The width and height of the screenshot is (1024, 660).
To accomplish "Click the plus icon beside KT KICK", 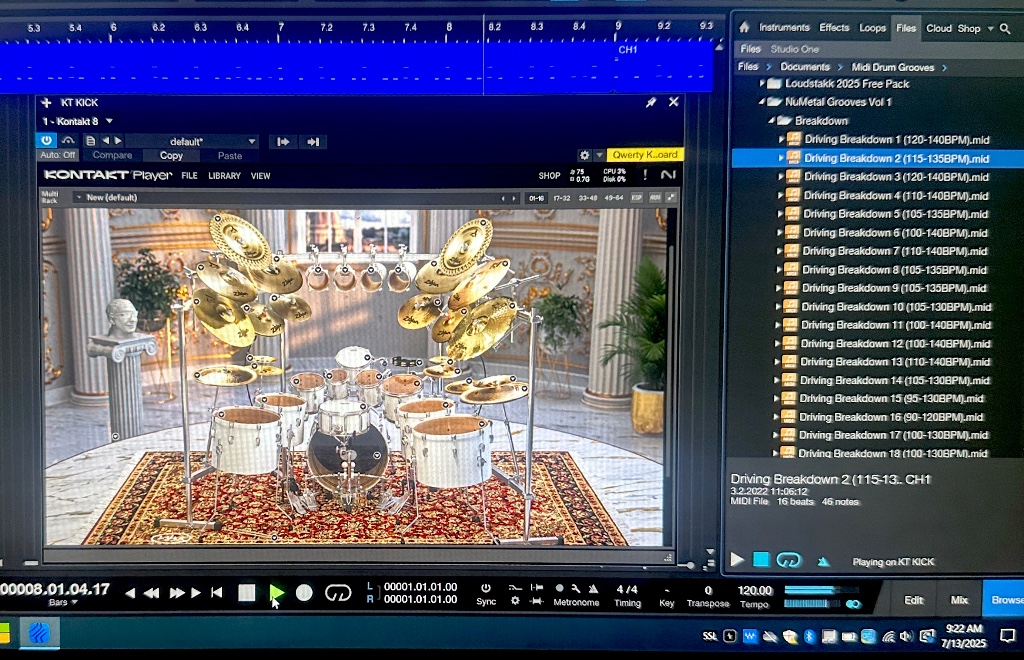I will tap(46, 102).
